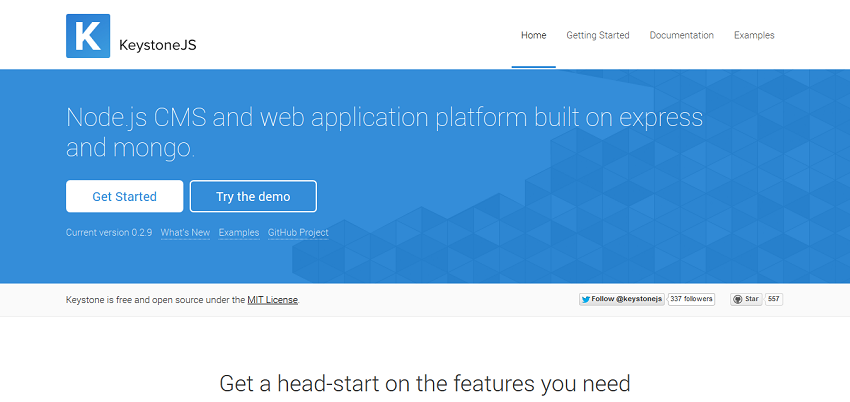Go to the Home nav tab
This screenshot has height=402, width=850.
(x=533, y=35)
